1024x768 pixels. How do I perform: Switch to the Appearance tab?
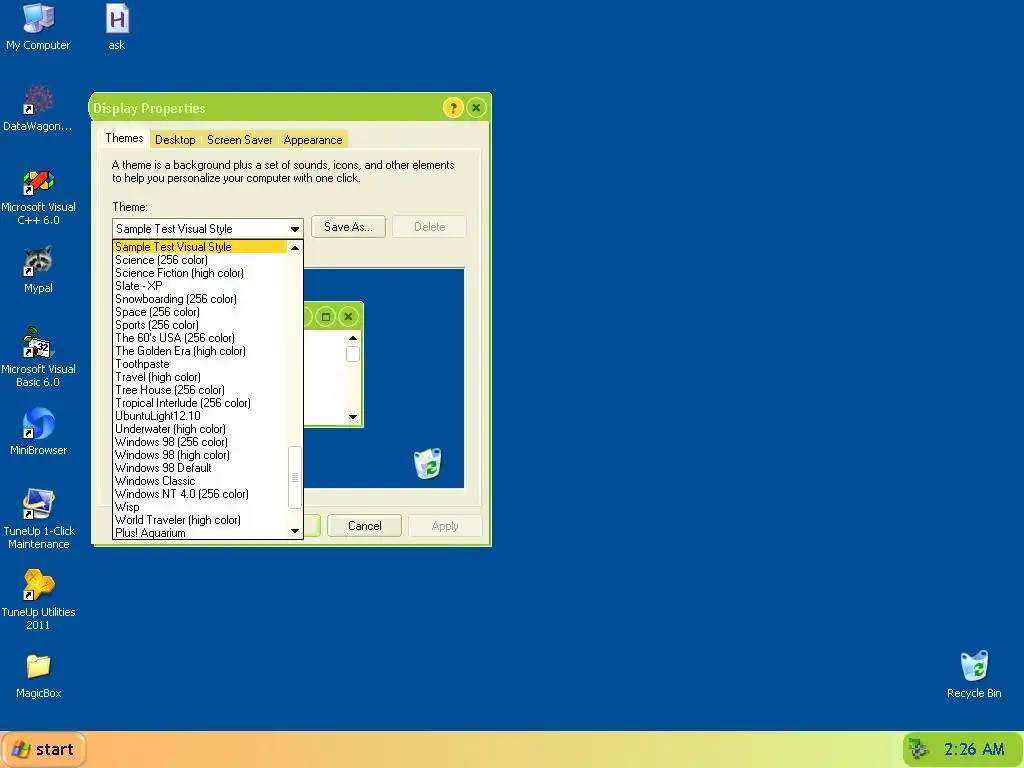coord(313,140)
